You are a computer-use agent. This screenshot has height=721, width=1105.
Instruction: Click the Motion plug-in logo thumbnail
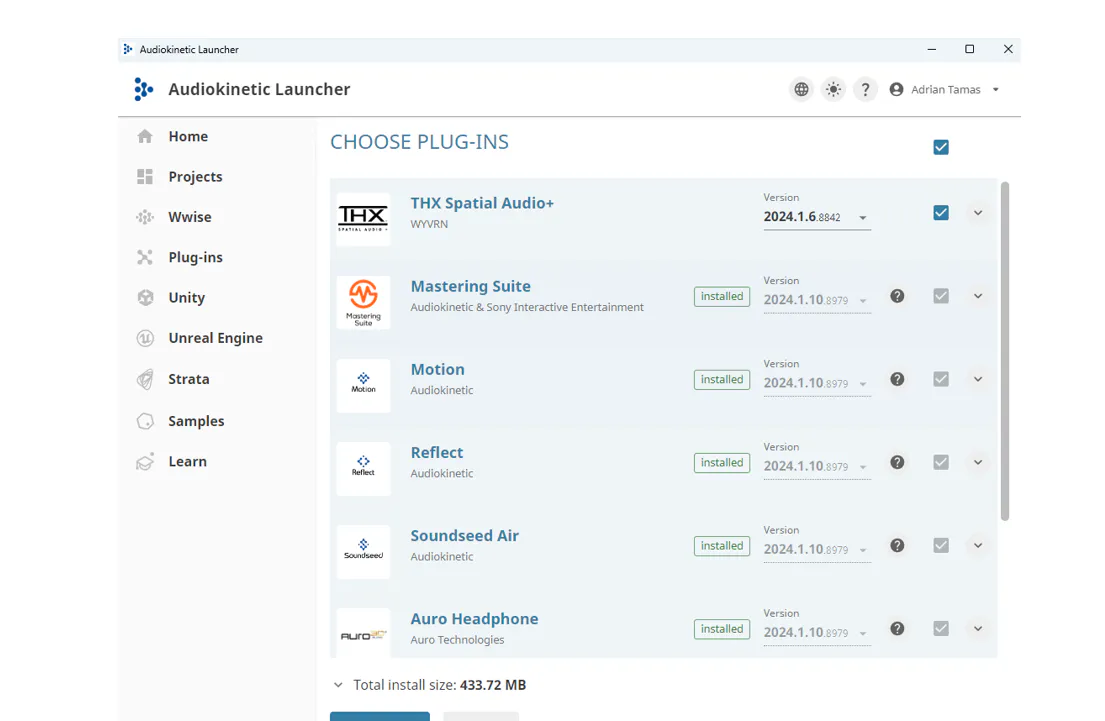(363, 386)
